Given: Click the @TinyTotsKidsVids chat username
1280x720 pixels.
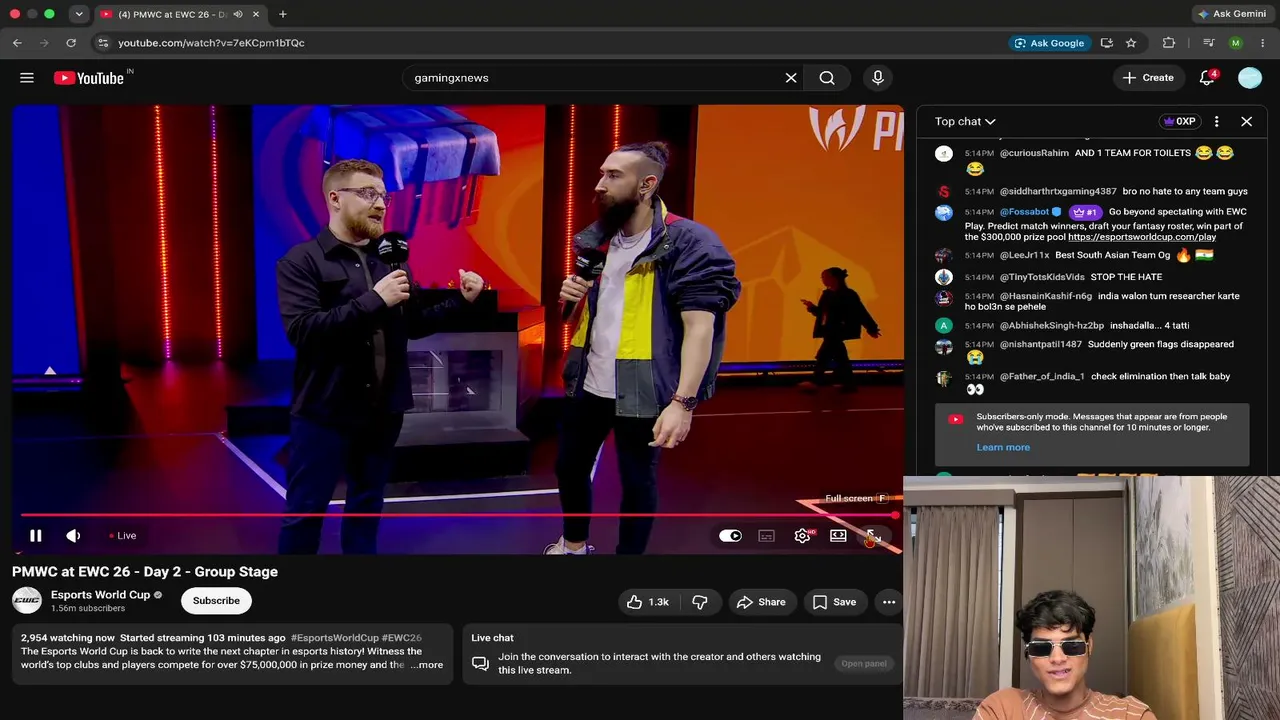Looking at the screenshot, I should click(1042, 277).
